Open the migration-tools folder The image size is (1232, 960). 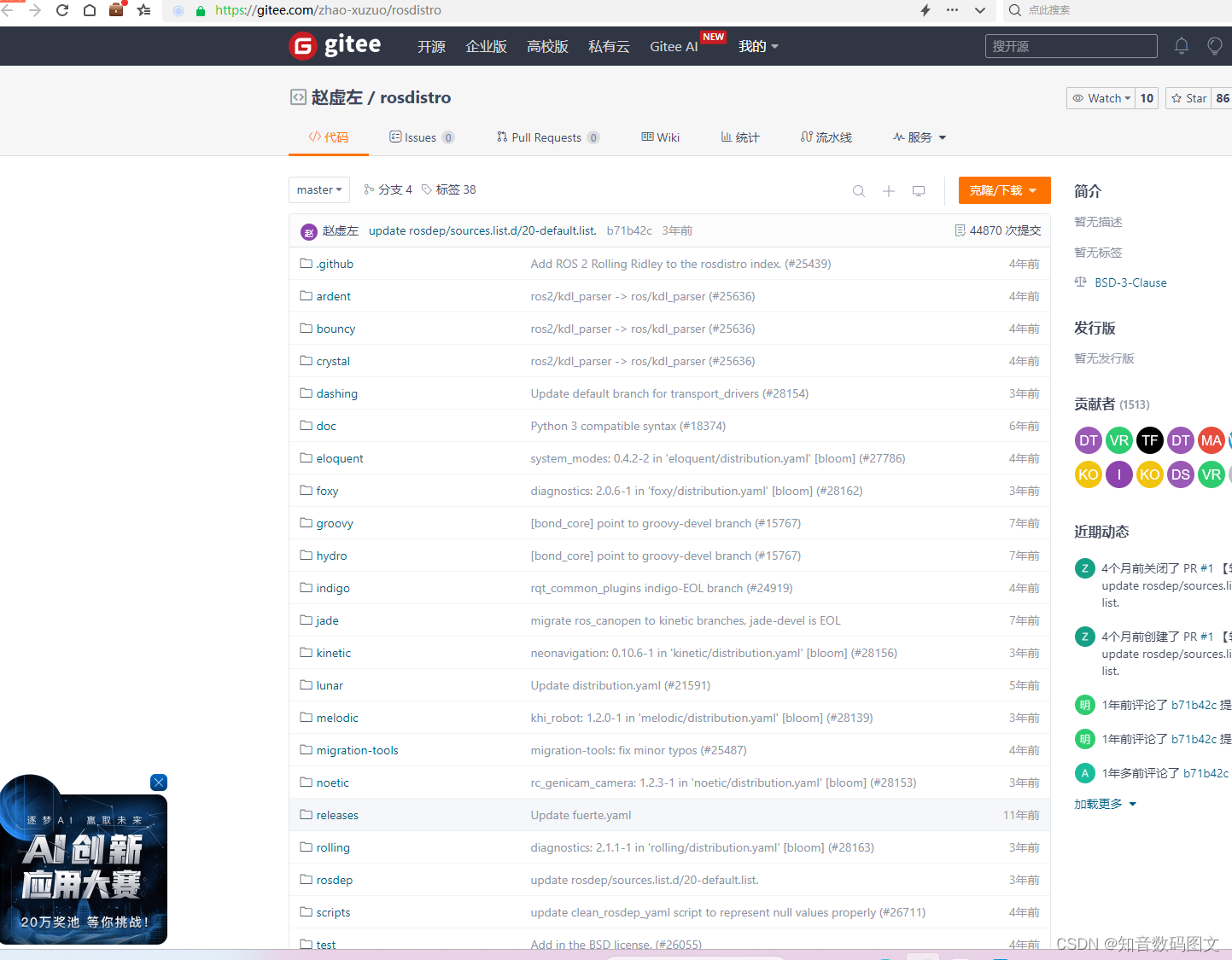click(357, 750)
